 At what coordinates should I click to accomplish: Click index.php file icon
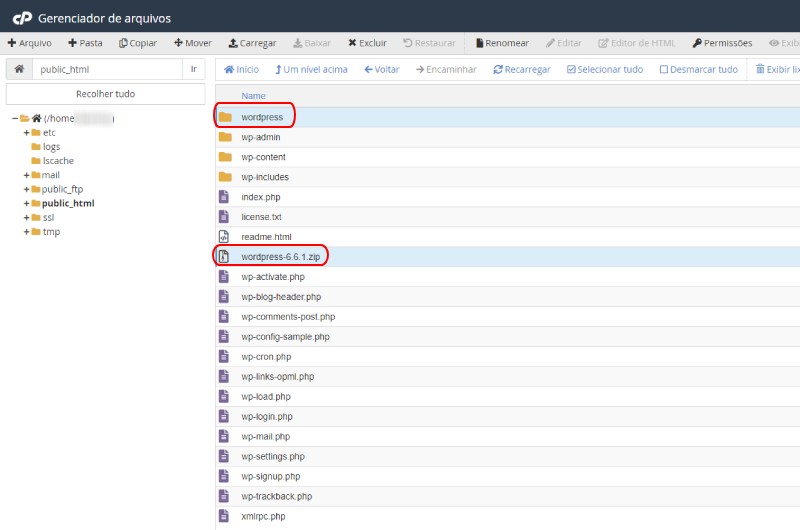point(223,196)
